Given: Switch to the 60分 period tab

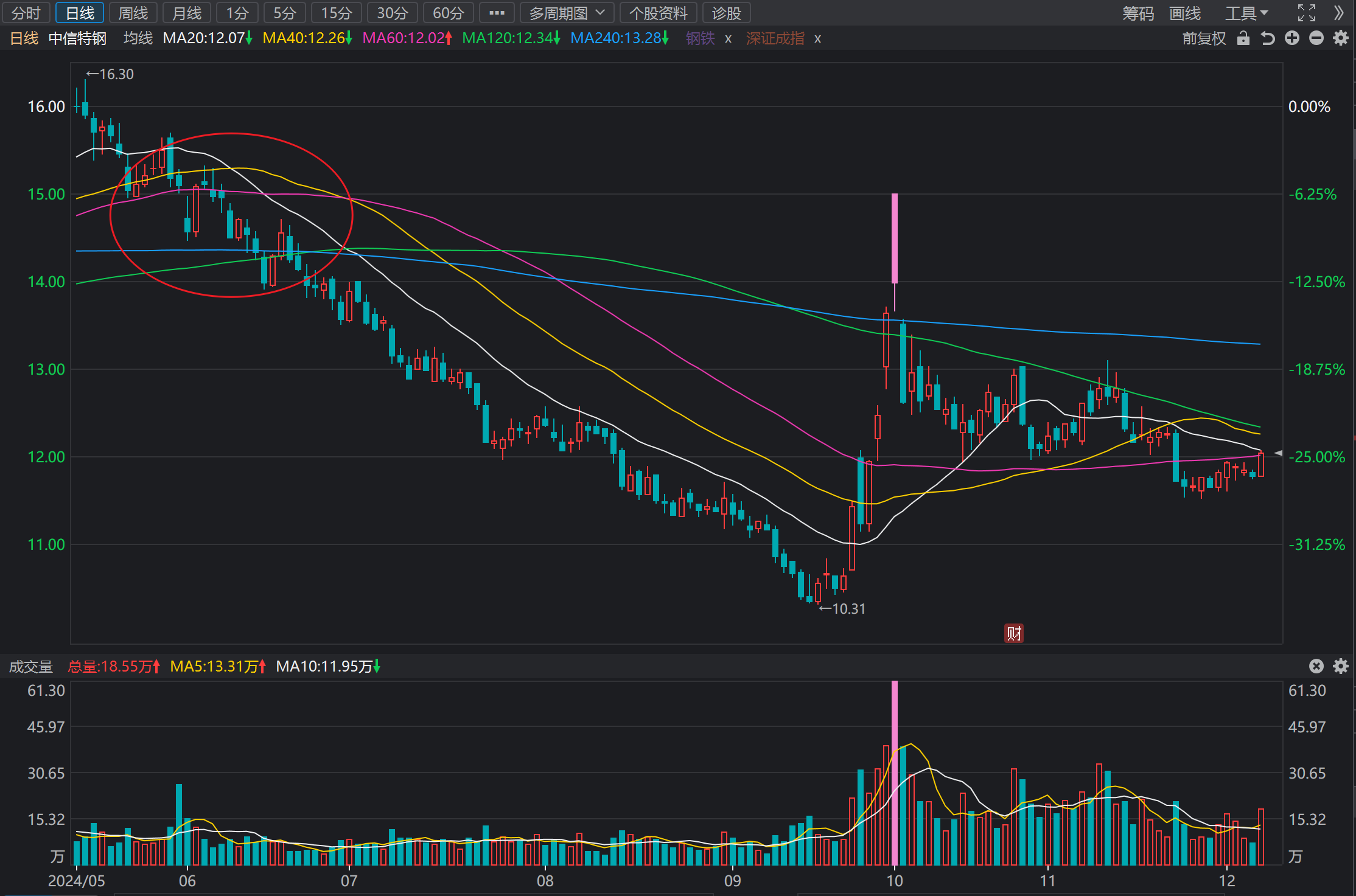Looking at the screenshot, I should click(x=449, y=13).
